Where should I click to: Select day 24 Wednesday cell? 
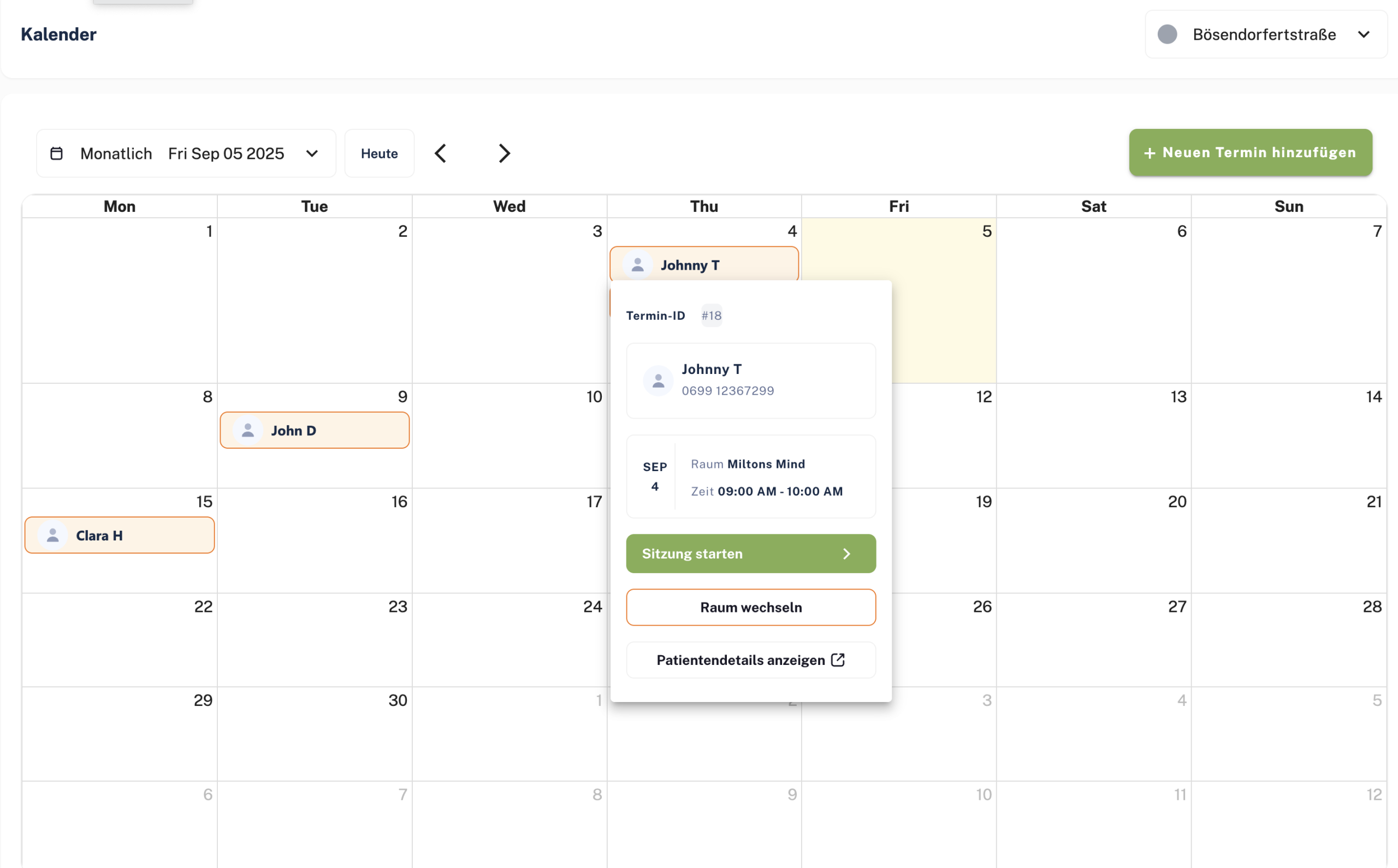click(510, 640)
